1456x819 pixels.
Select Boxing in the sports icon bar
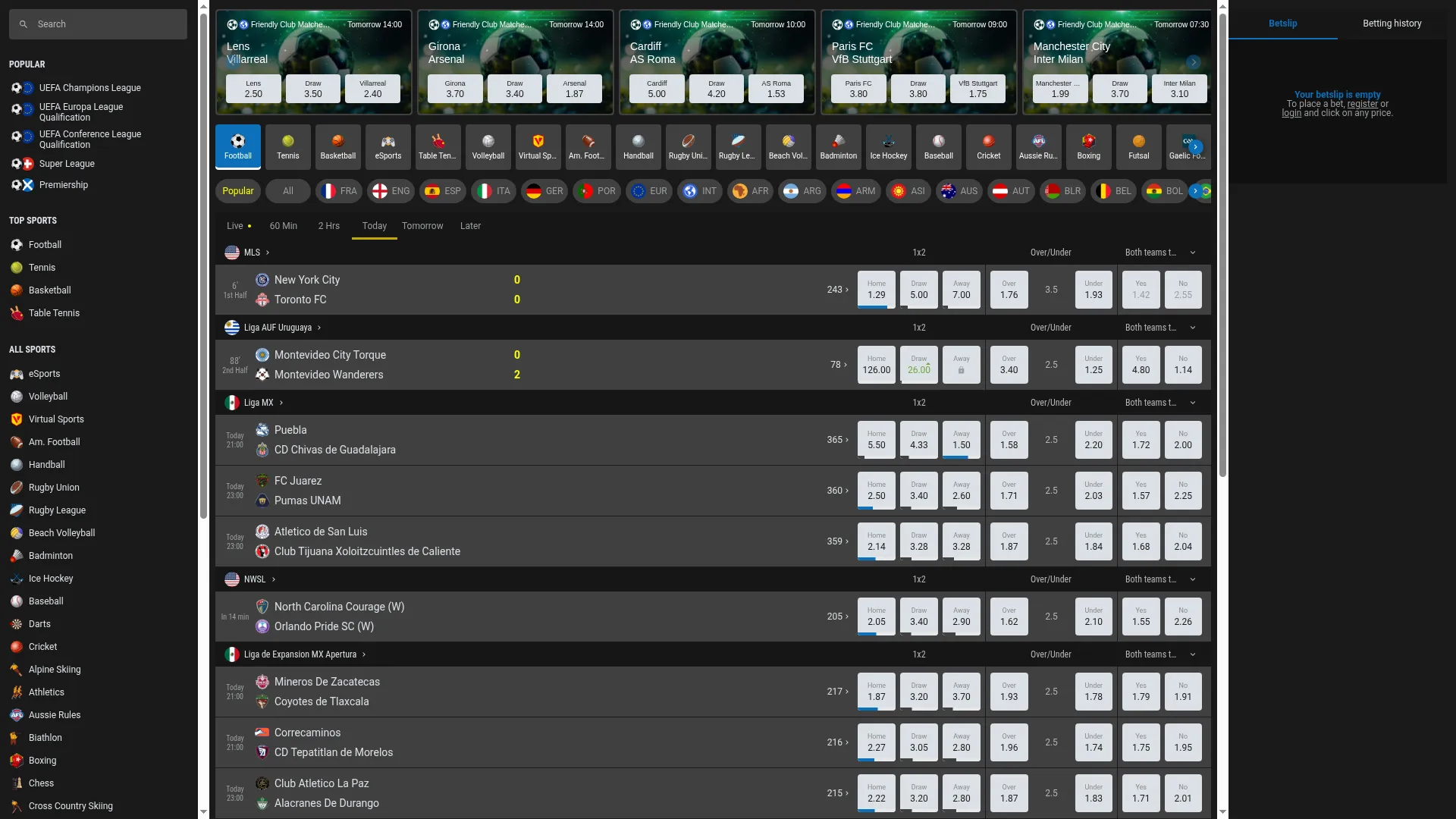[x=1089, y=146]
